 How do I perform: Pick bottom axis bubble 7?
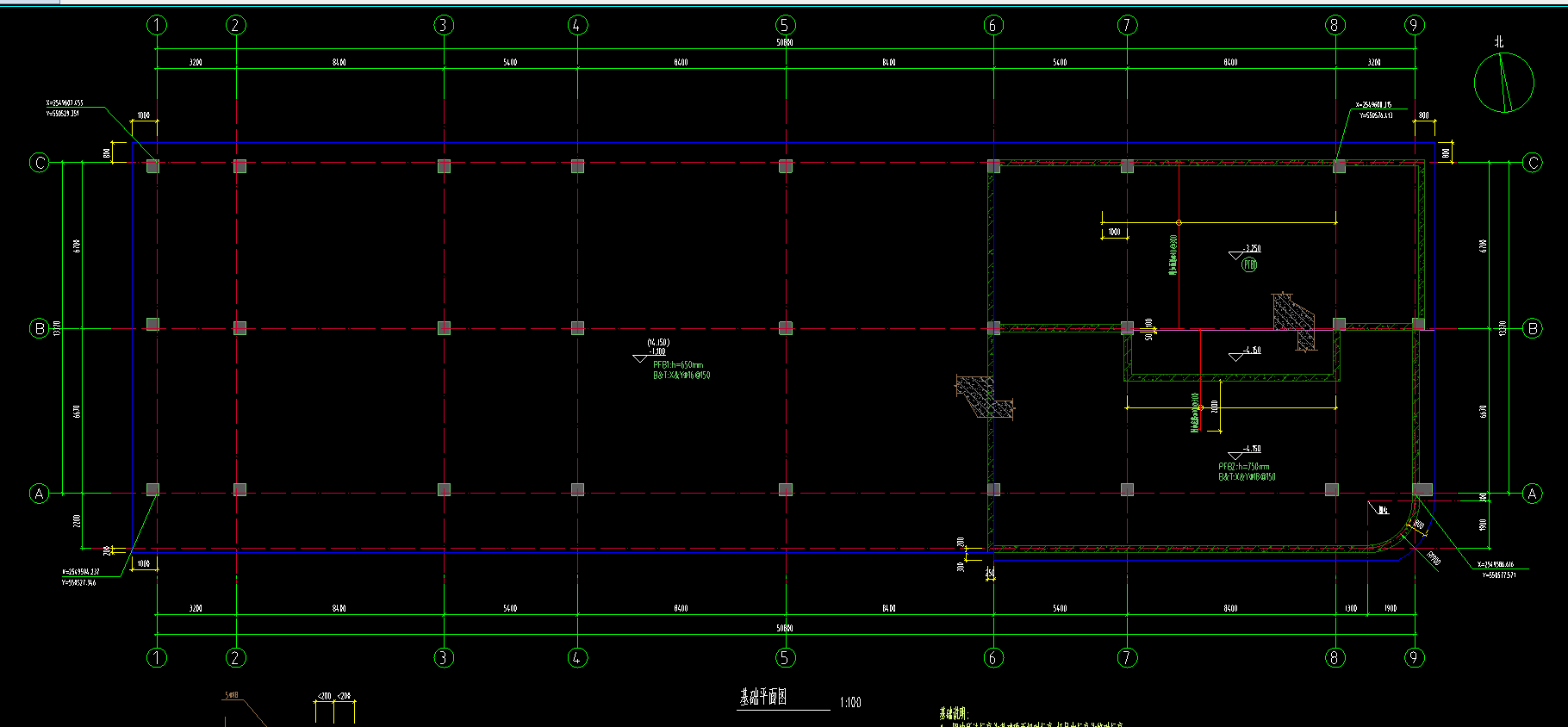coord(1127,658)
